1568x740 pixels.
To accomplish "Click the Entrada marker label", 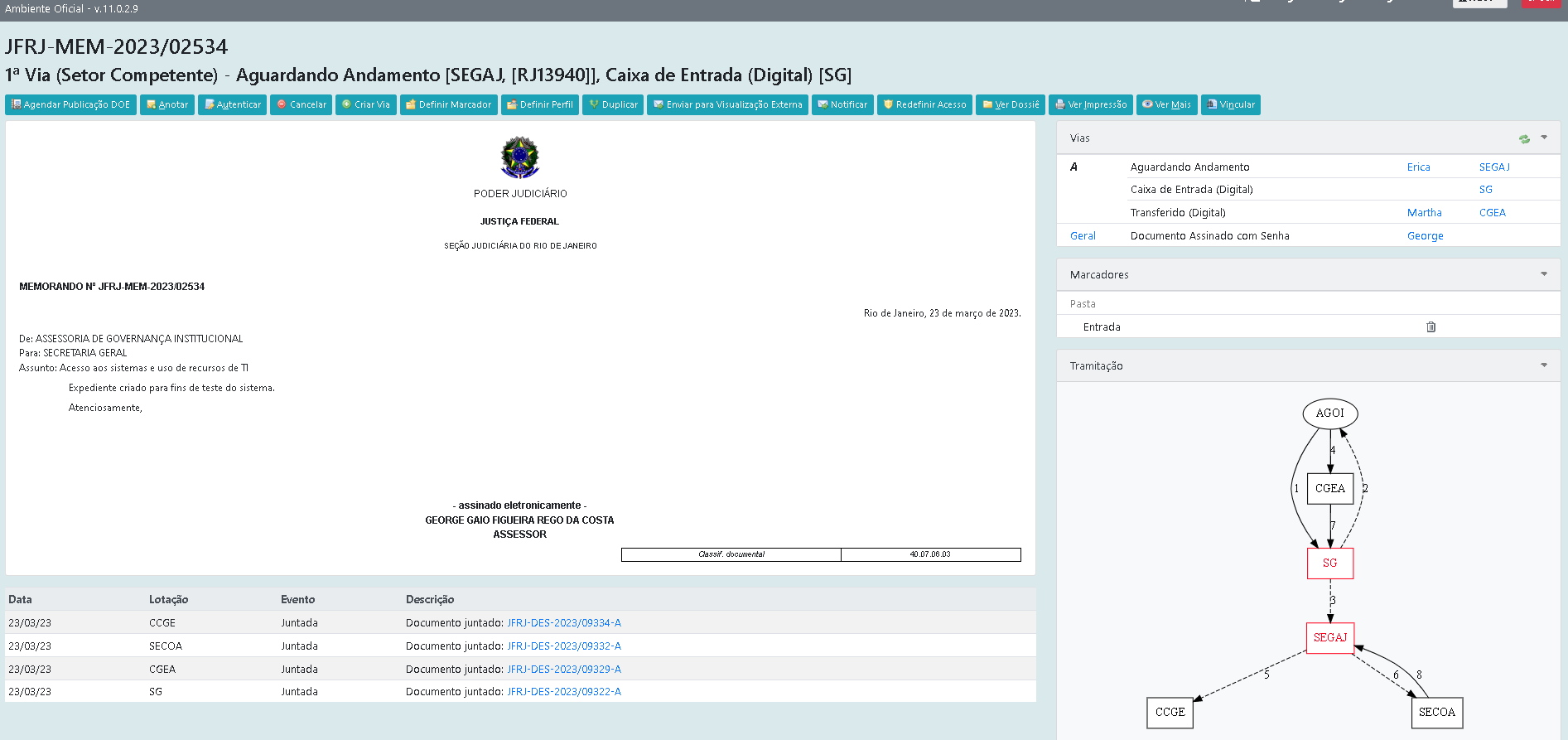I will (1102, 327).
